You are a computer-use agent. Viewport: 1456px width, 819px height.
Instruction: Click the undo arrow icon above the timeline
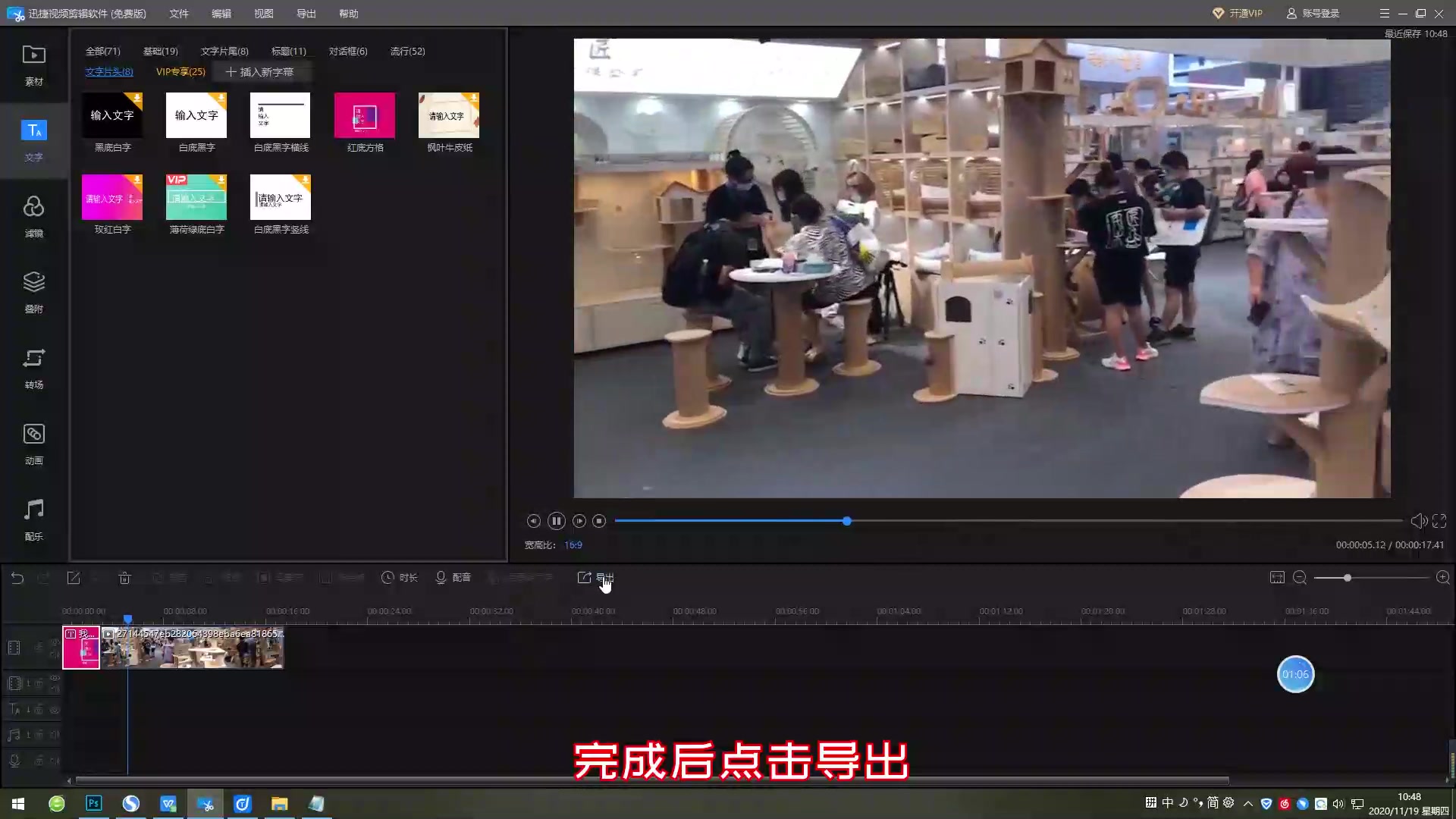[18, 577]
